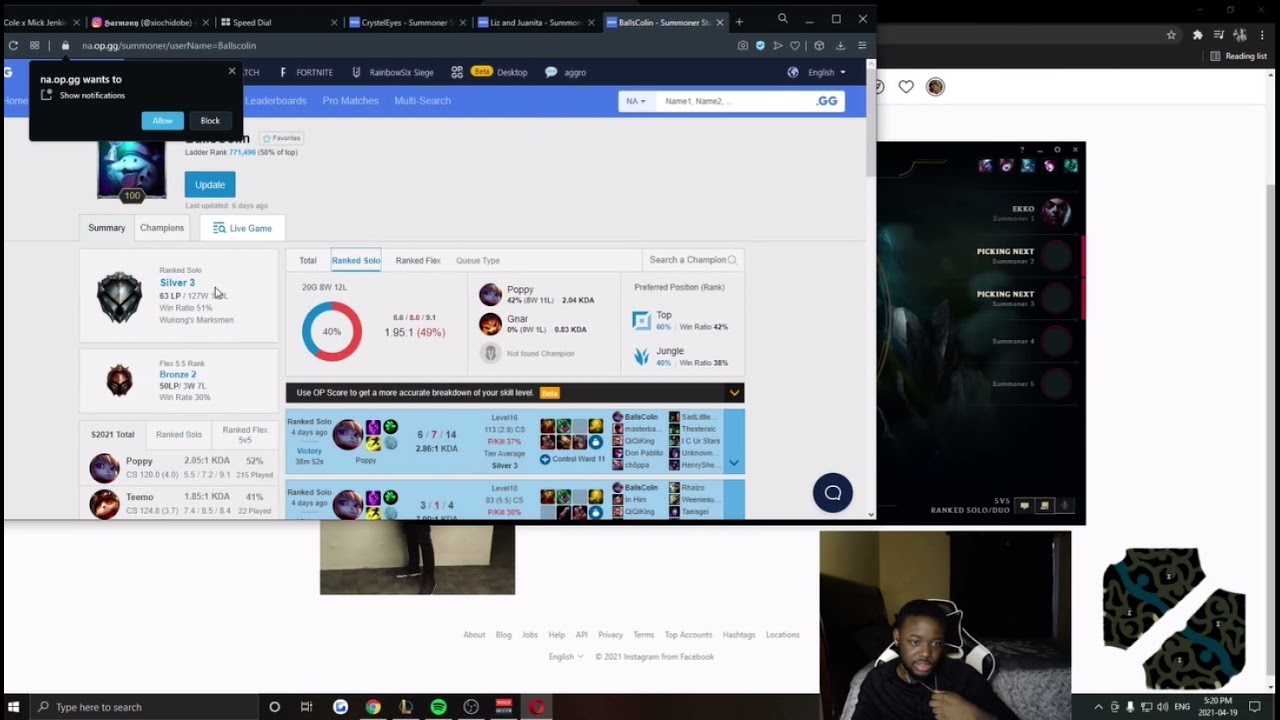The width and height of the screenshot is (1280, 720).
Task: Reload the op.gg page
Action: pos(13,45)
